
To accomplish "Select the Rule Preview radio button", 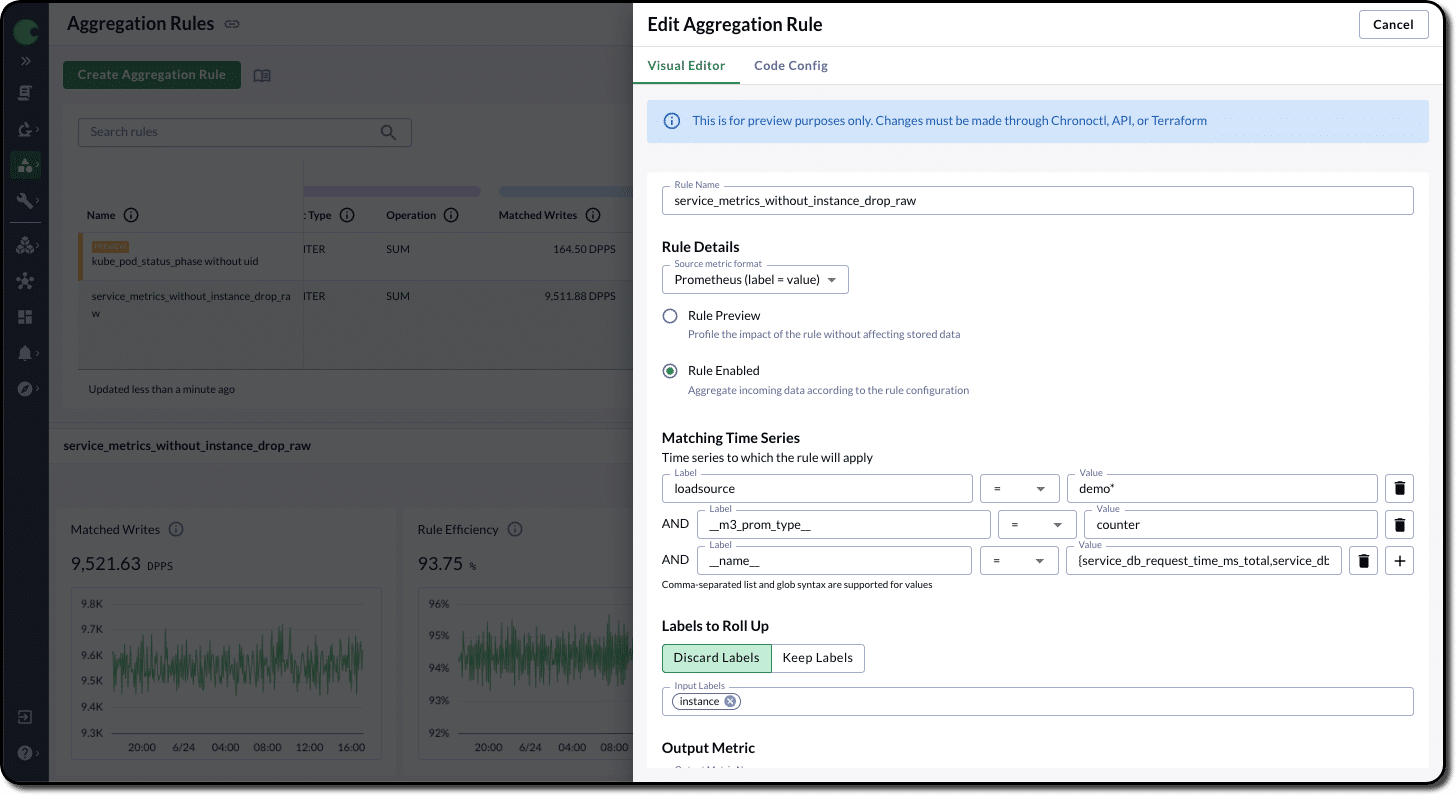I will (x=670, y=316).
